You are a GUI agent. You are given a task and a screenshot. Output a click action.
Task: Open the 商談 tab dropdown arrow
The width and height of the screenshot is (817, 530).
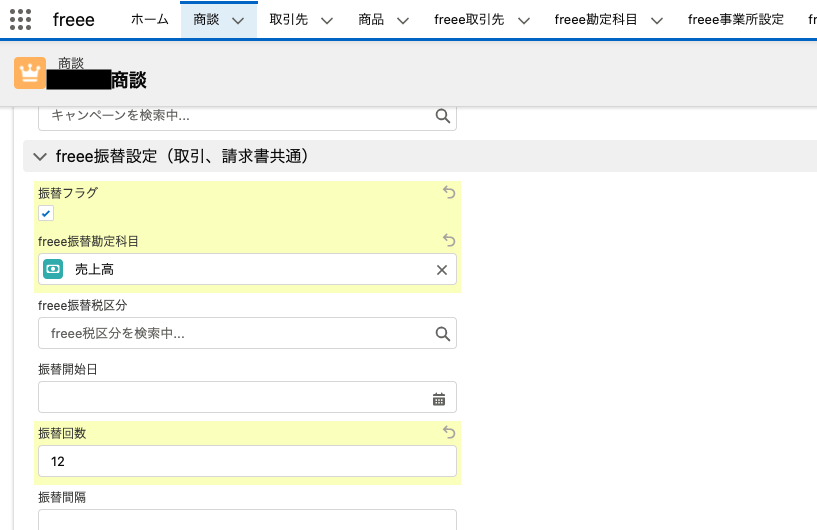tap(238, 21)
